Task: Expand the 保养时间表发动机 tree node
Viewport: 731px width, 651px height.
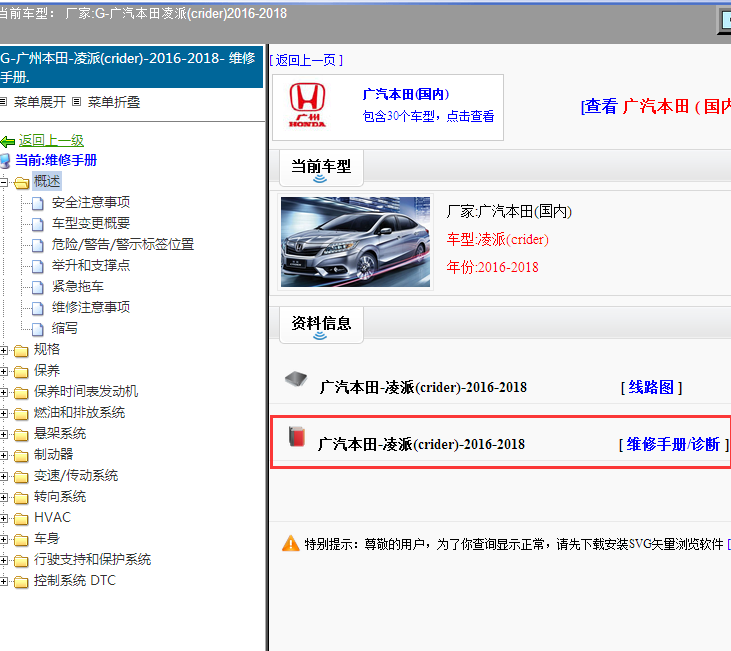Action: [x=3, y=393]
